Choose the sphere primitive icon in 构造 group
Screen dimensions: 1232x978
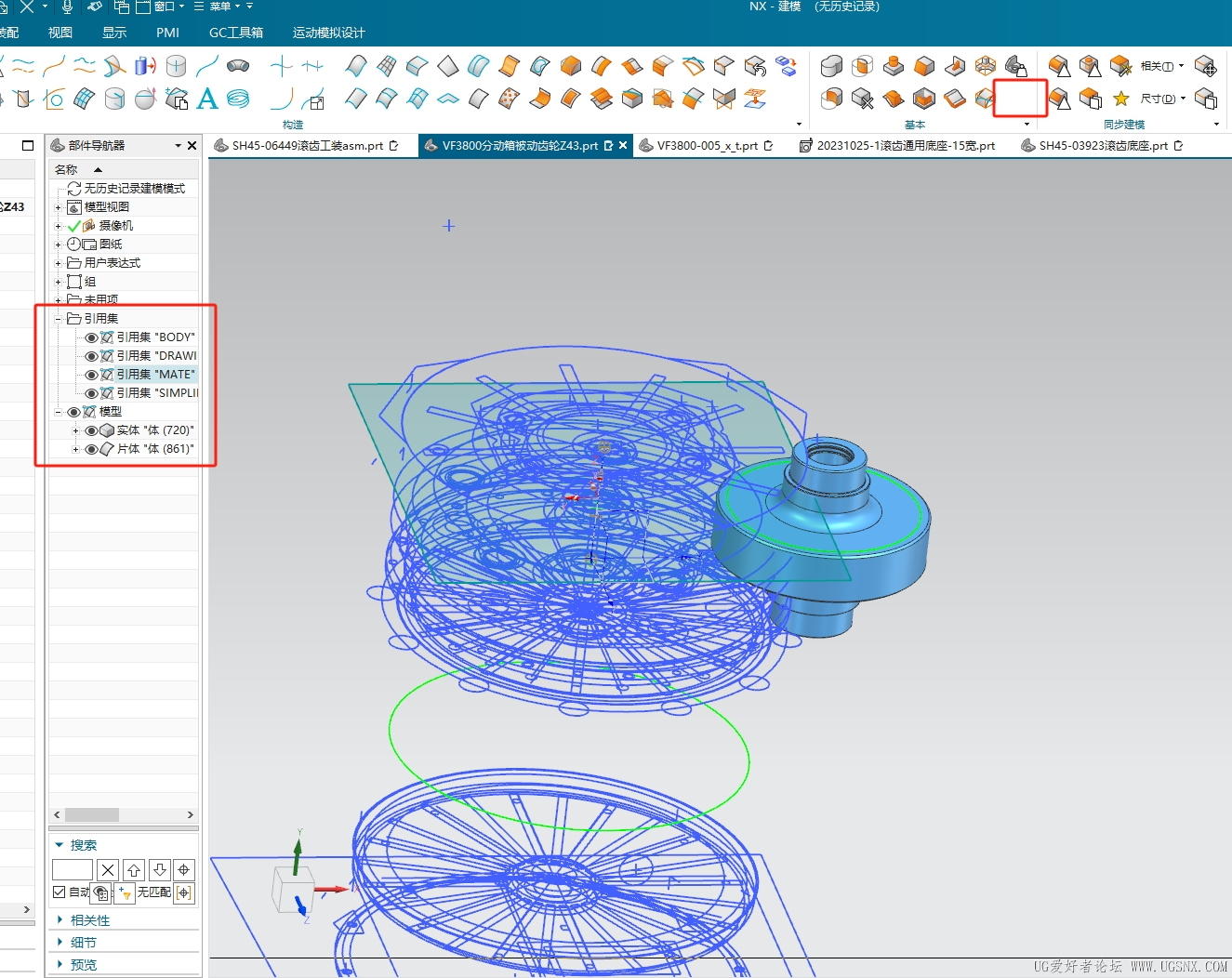pos(145,99)
